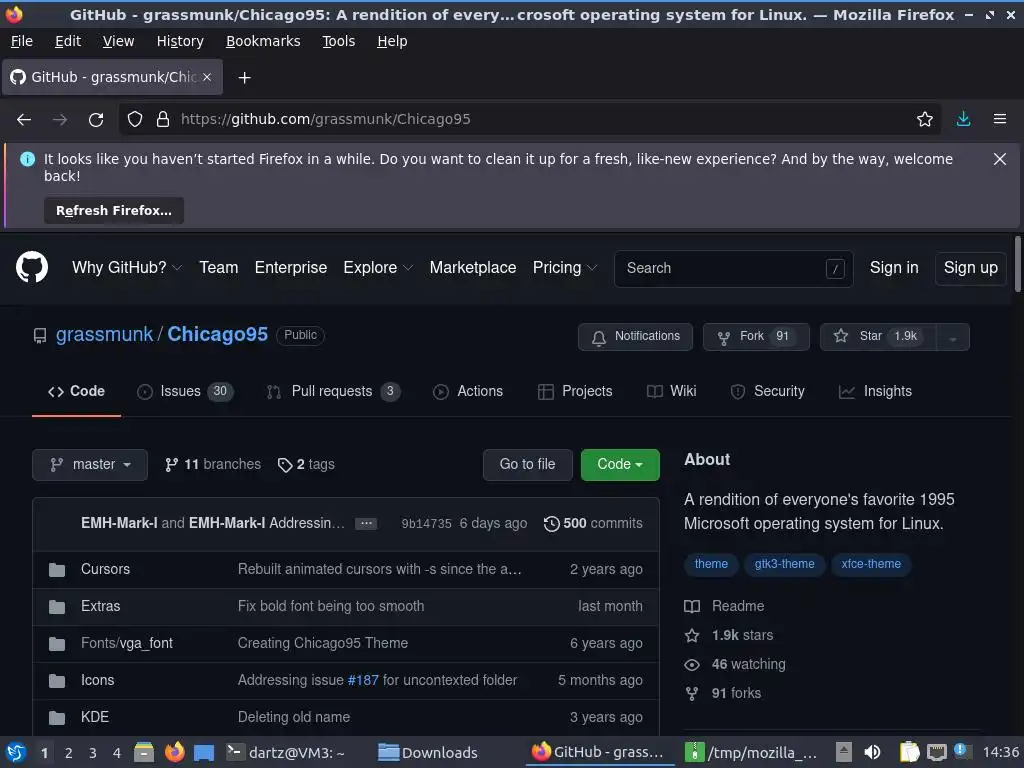
Task: Click the forward navigation arrow
Action: point(59,119)
